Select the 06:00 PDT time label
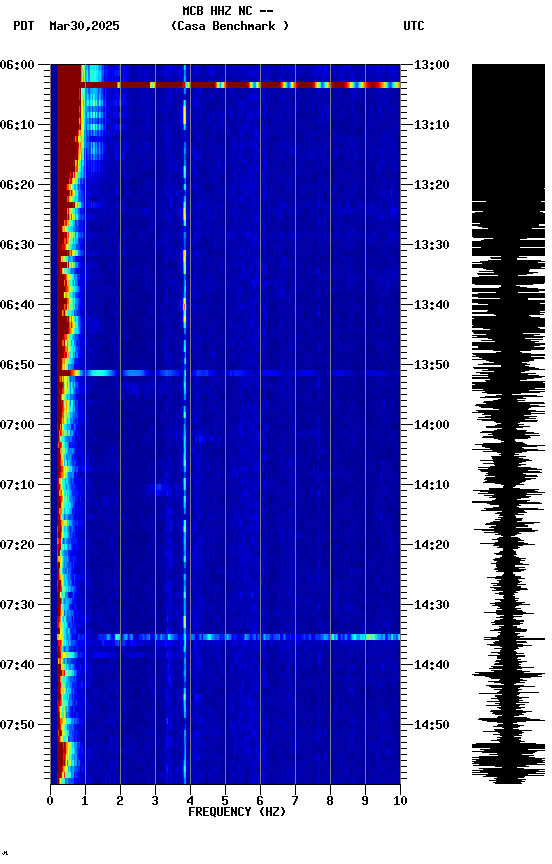Viewport: 552px width, 864px height. pyautogui.click(x=17, y=65)
